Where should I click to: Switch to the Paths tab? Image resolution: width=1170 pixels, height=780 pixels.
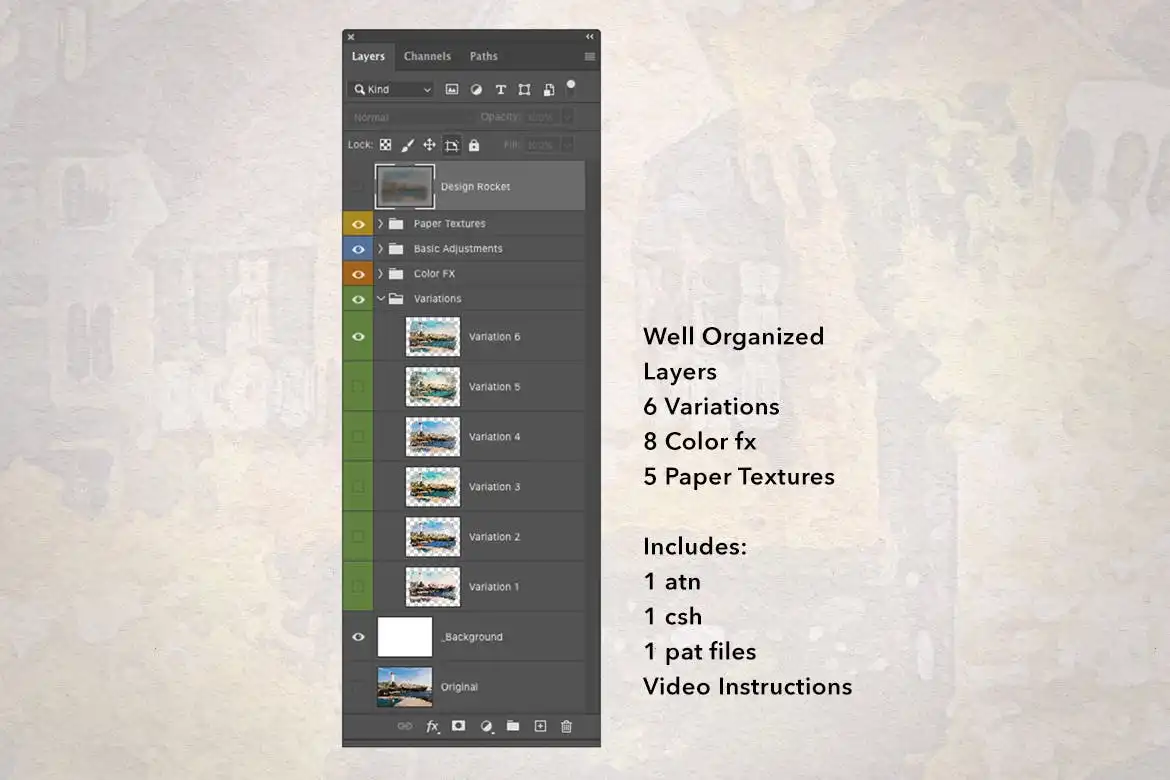pyautogui.click(x=484, y=56)
